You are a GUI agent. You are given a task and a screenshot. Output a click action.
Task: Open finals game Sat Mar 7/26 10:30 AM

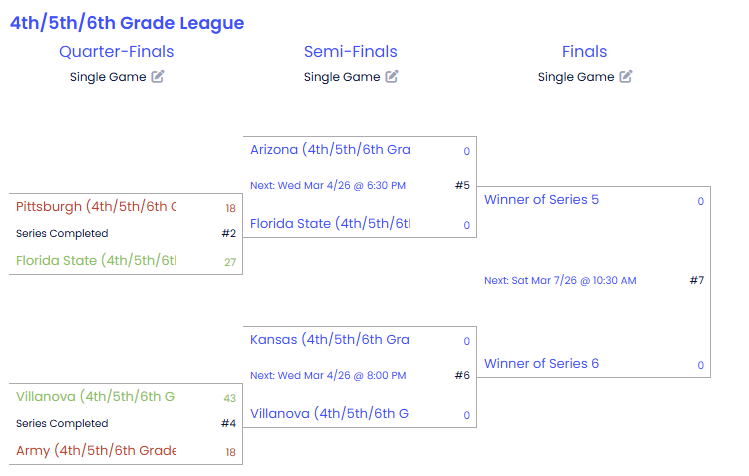[560, 281]
